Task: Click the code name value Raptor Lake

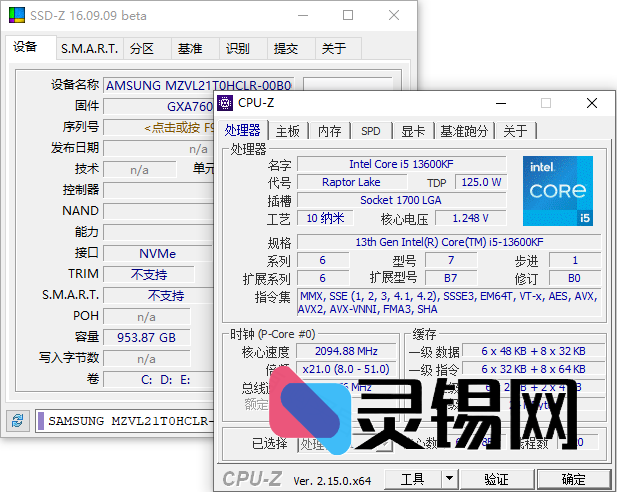Action: tap(351, 182)
